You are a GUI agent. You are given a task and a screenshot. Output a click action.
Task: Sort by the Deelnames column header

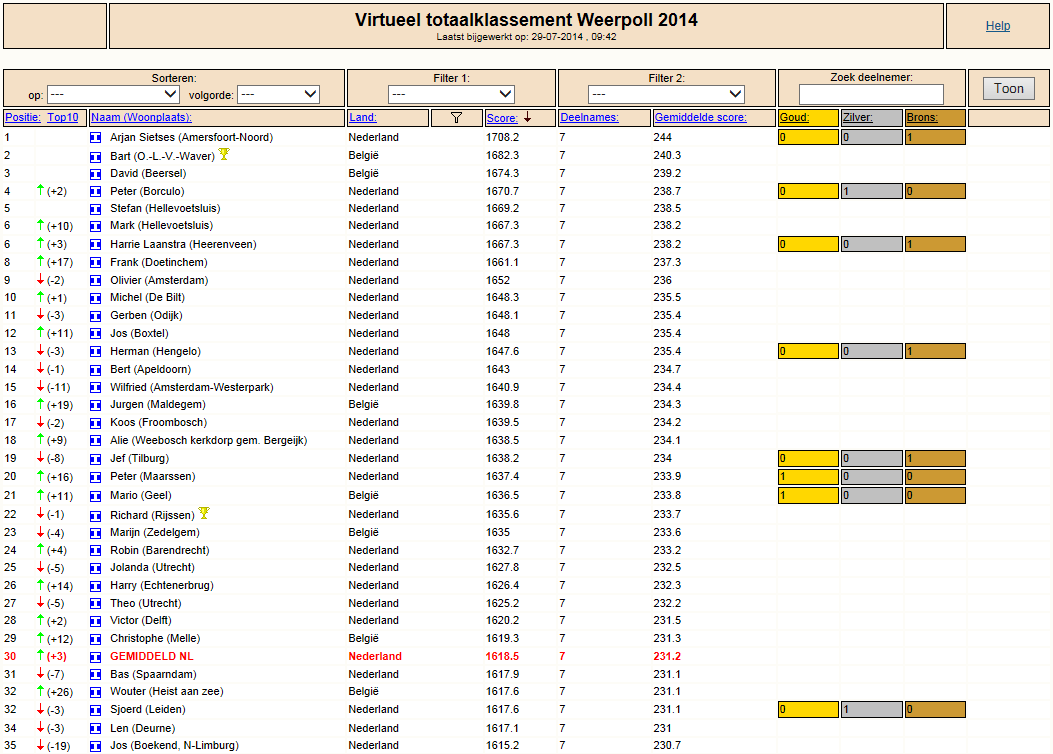(590, 117)
